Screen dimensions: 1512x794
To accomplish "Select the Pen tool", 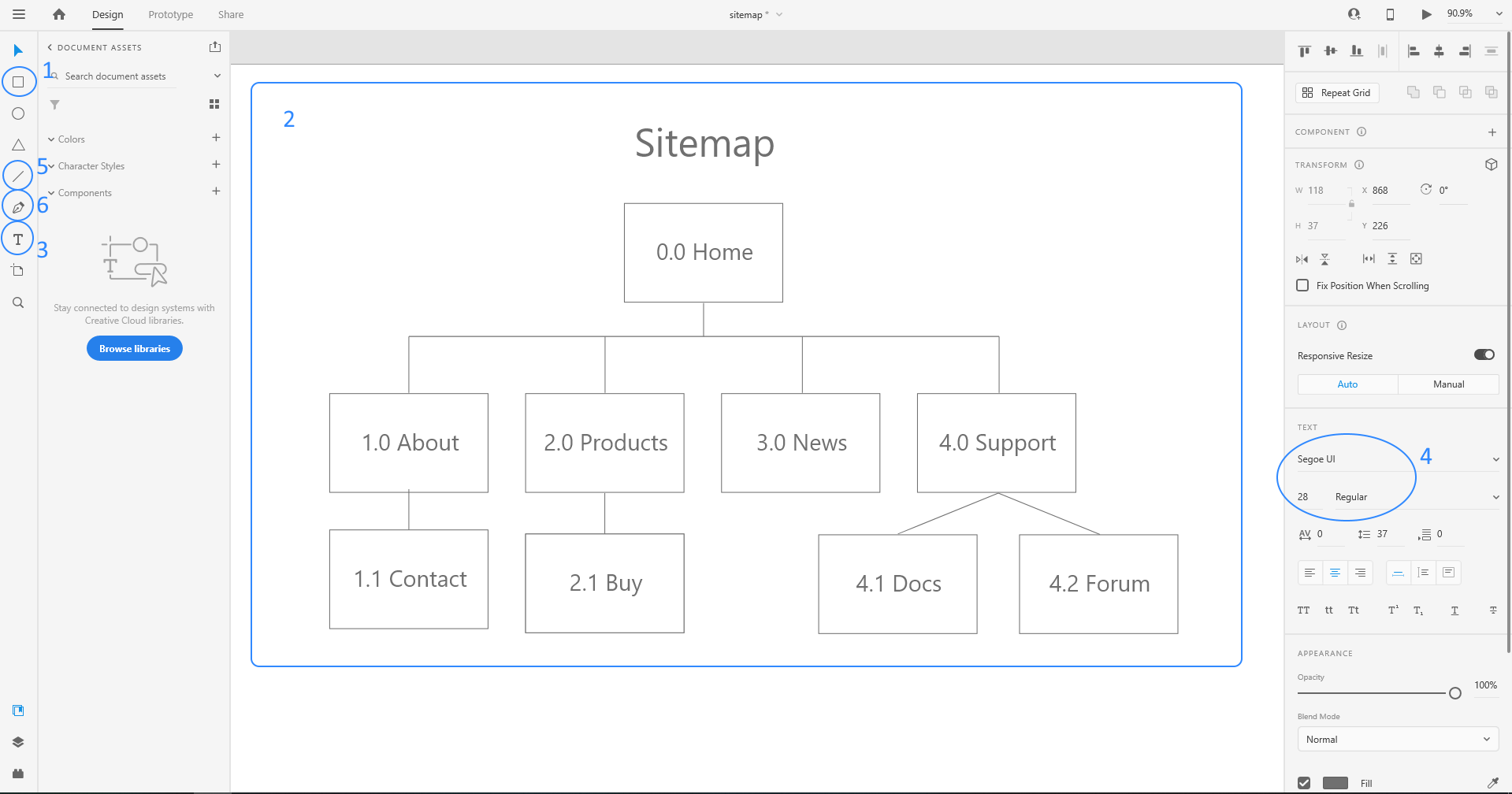I will tap(18, 207).
